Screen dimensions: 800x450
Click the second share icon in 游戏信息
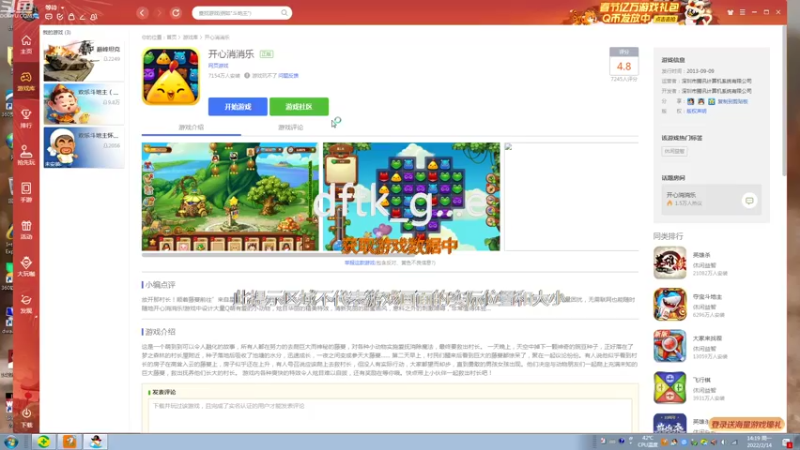tap(701, 102)
